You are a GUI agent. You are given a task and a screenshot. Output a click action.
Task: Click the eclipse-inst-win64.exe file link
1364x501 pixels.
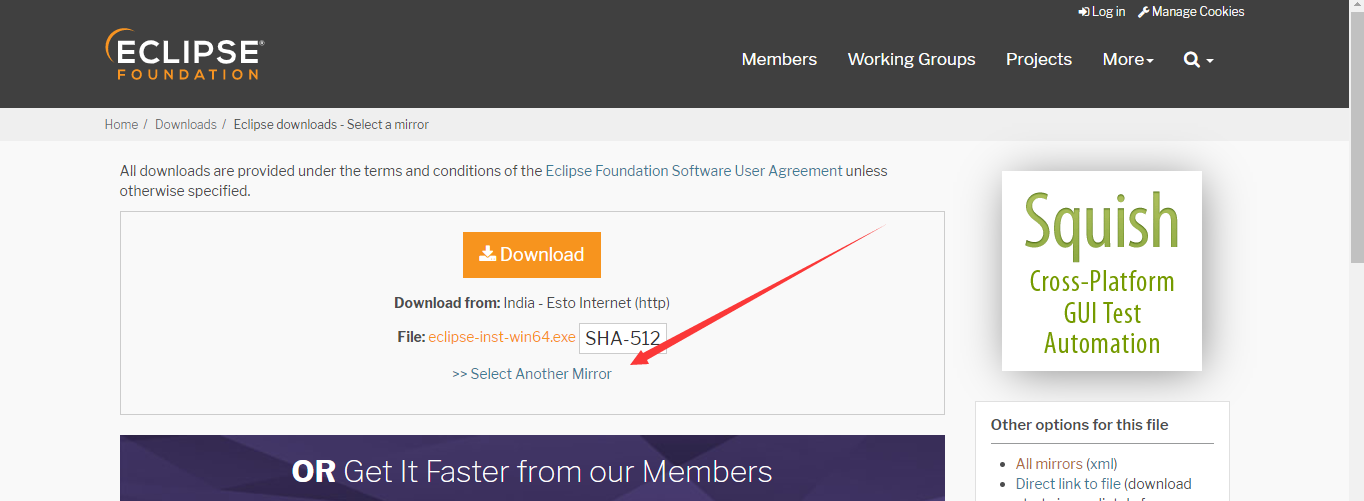(x=501, y=337)
